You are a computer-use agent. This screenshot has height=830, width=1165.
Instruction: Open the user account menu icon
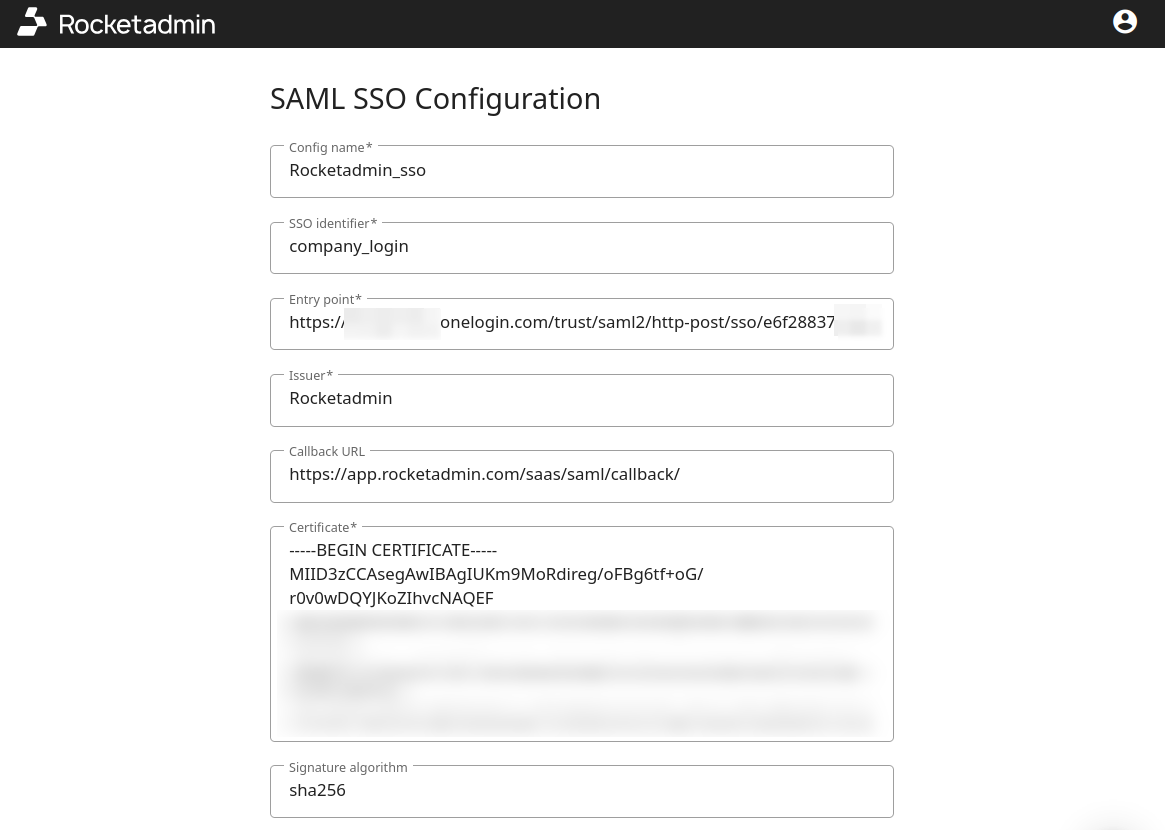coord(1125,22)
